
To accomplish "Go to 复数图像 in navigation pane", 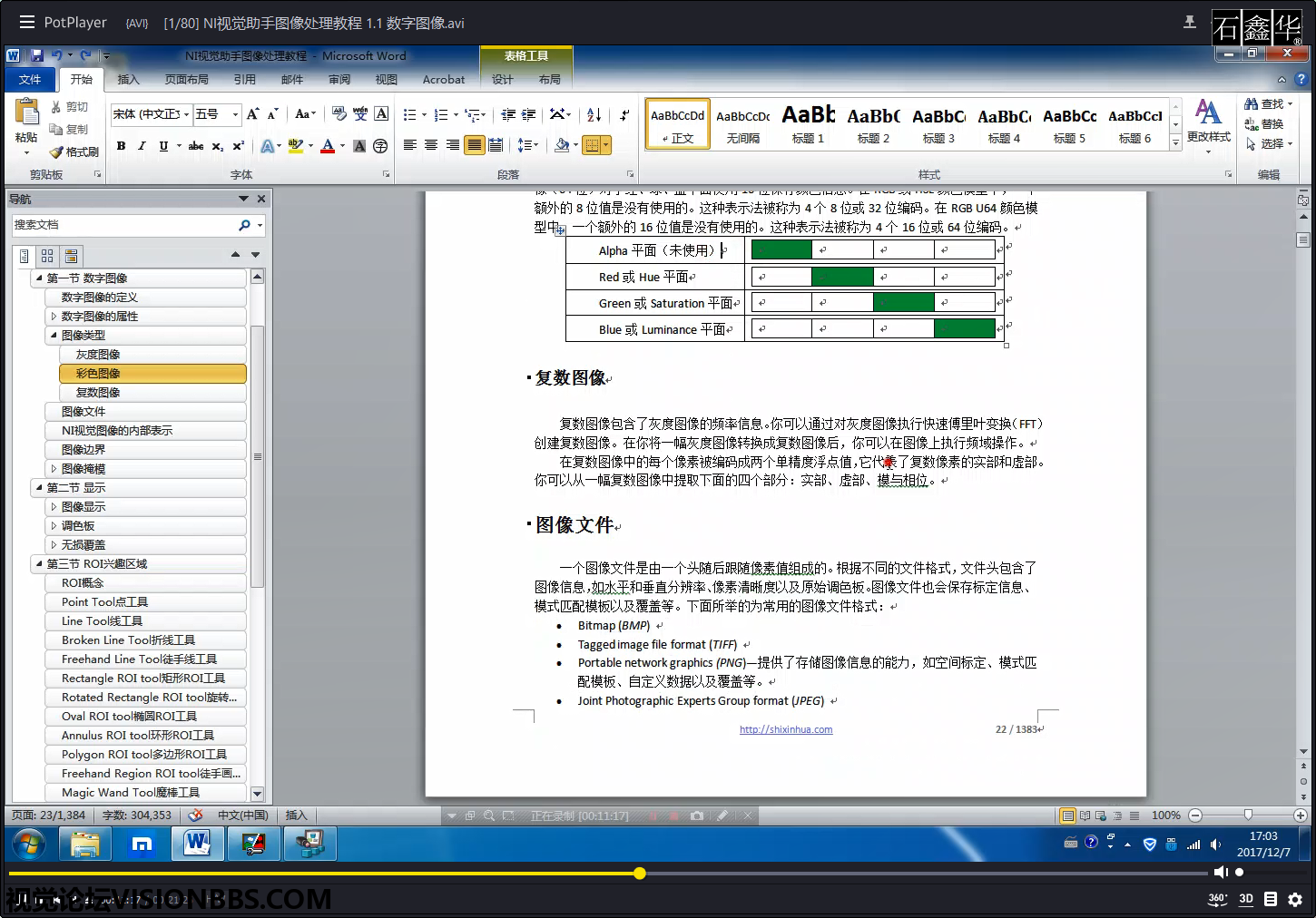I will (x=152, y=393).
